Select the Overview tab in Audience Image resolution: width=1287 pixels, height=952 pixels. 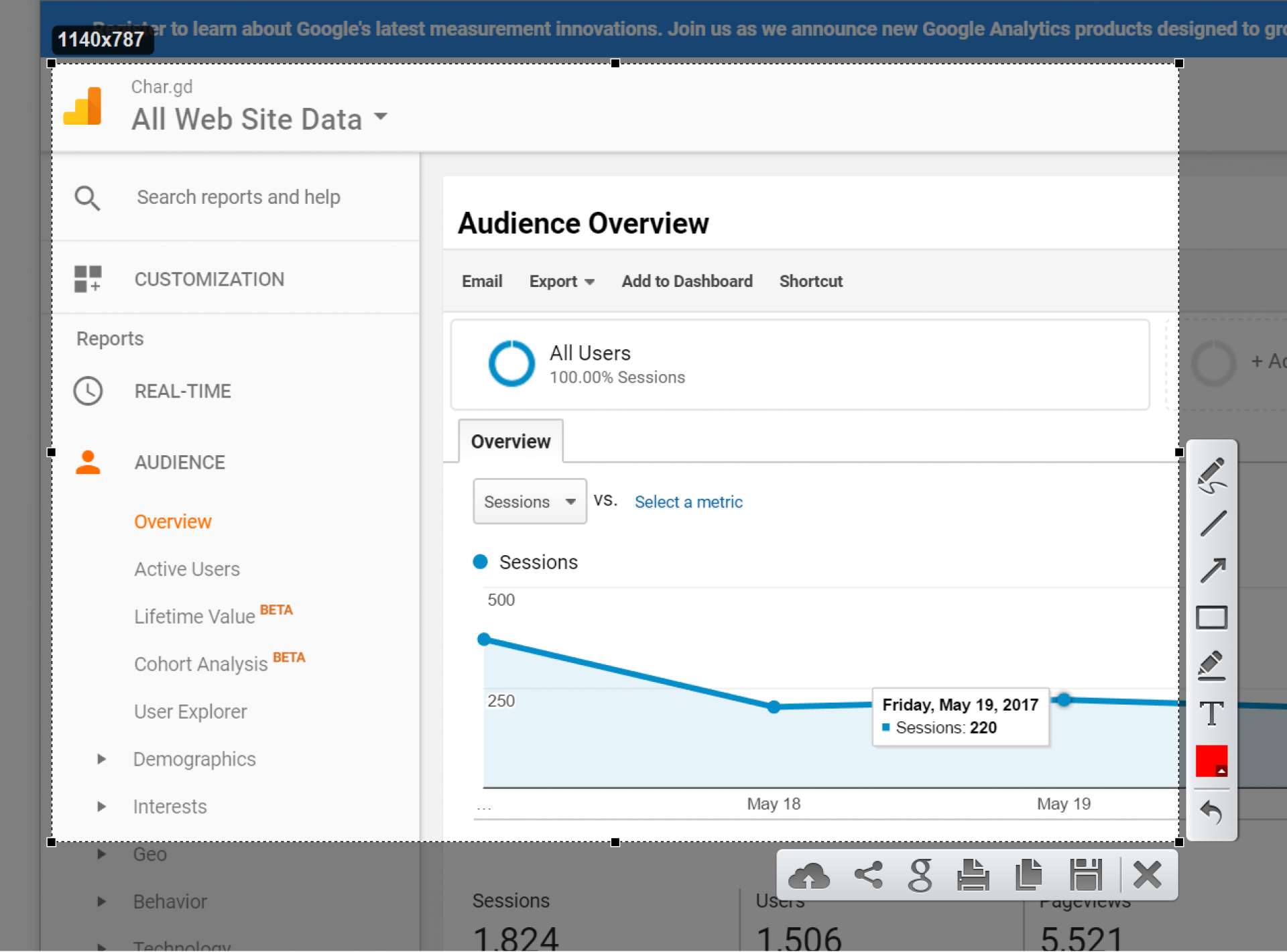173,521
